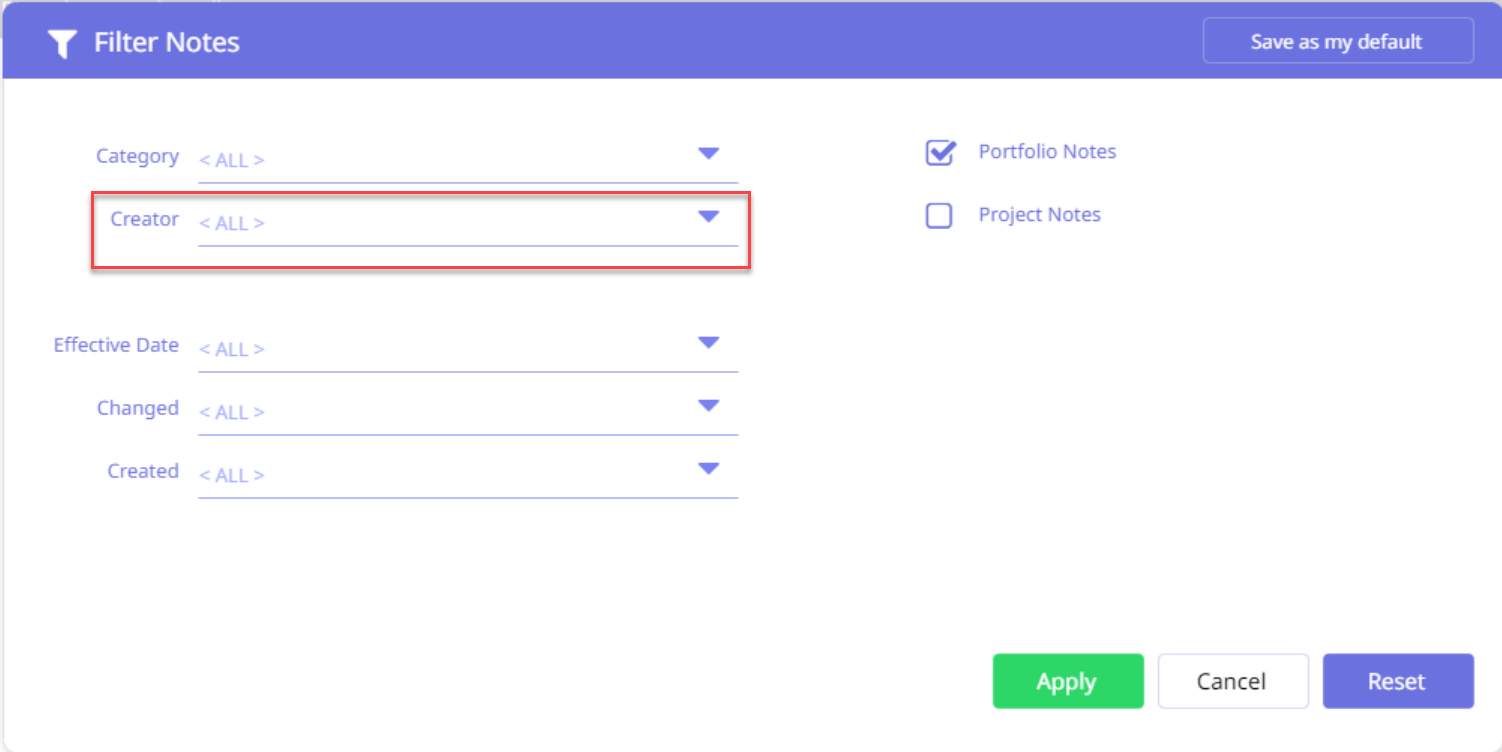Click the Changed < ALL > field
The image size is (1502, 752).
[440, 412]
